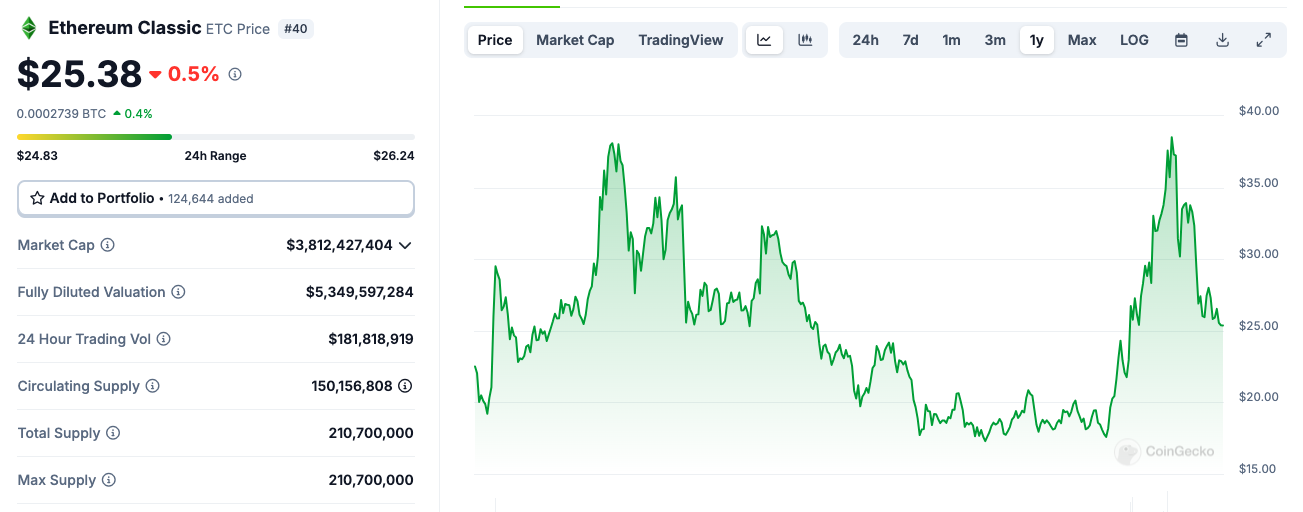Click Add to Portfolio button

click(215, 198)
